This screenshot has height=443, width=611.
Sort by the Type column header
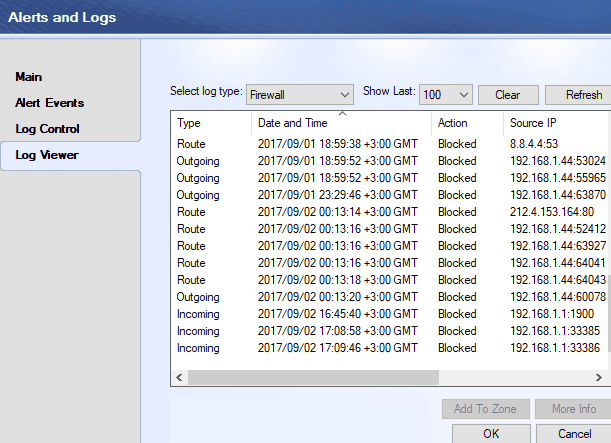pos(190,123)
